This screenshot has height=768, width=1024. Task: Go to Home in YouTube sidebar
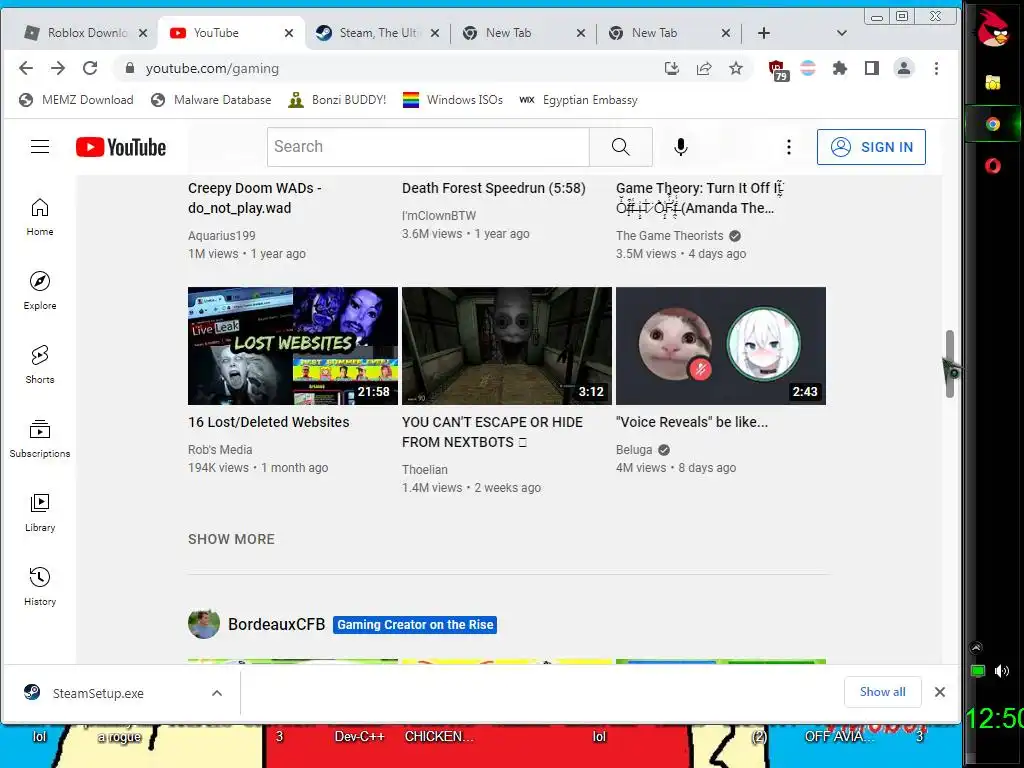click(x=40, y=217)
